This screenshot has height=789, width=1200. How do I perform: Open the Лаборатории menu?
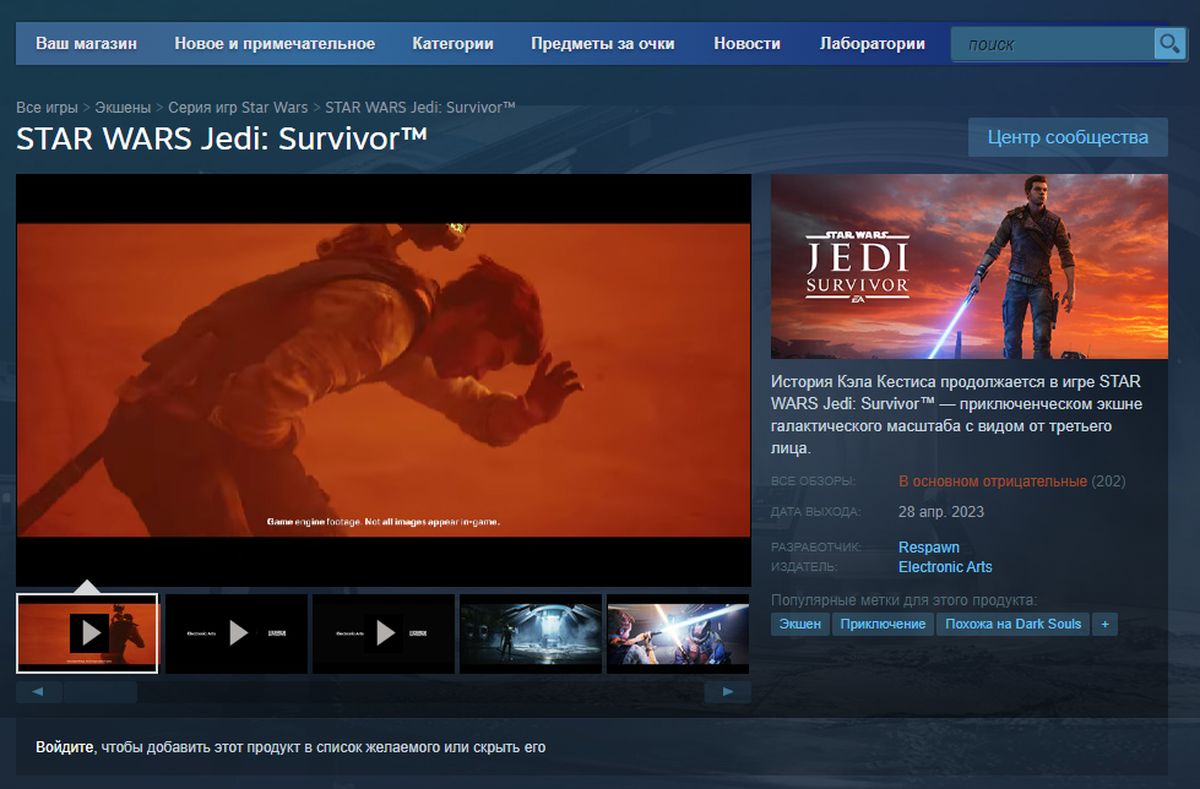pos(872,44)
